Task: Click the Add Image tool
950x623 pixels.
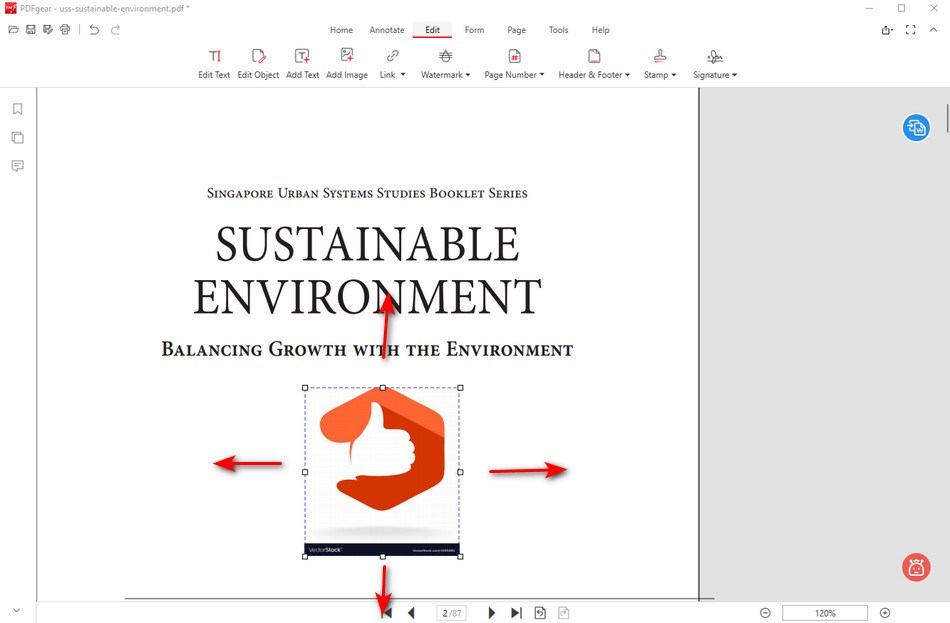Action: (x=347, y=62)
